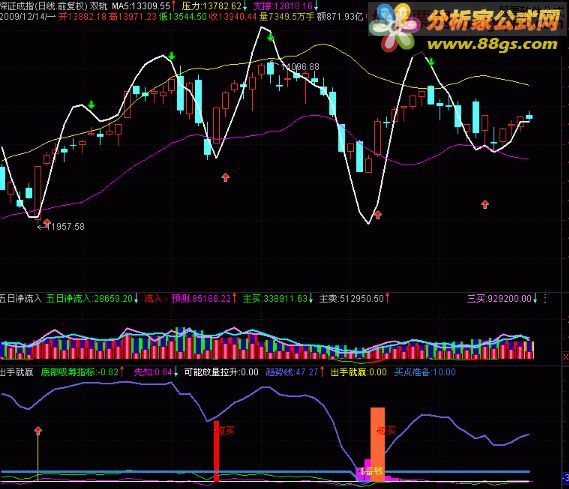The height and width of the screenshot is (489, 569).
Task: Click green sell arrow left of 14096.88 label
Action: tap(270, 37)
